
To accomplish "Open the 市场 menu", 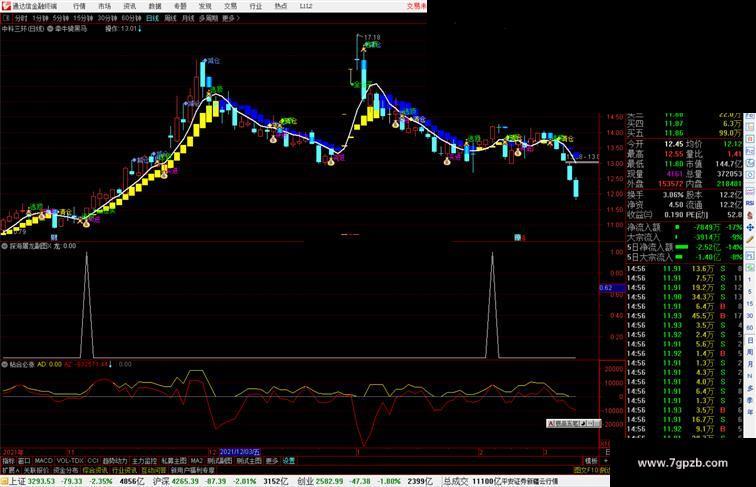I will coord(104,6).
